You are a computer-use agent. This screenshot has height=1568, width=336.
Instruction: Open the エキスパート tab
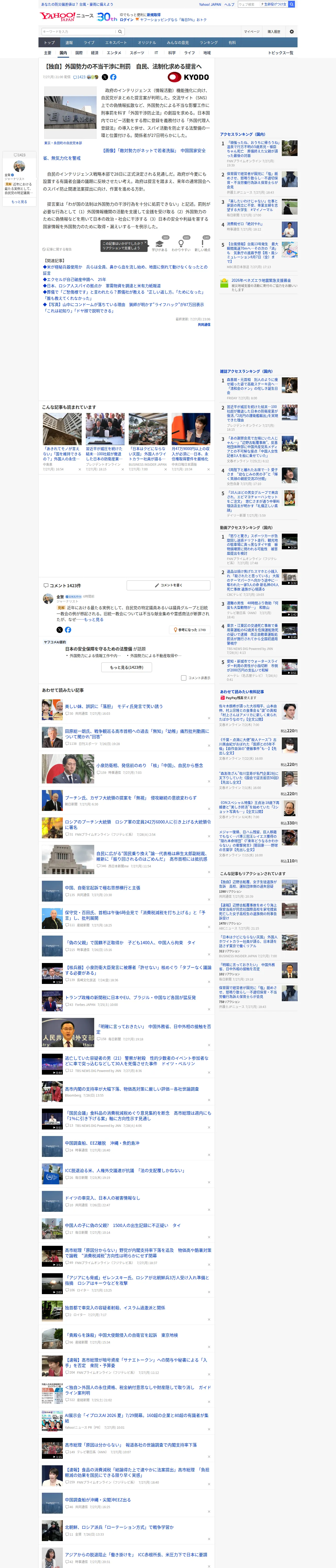tap(116, 43)
